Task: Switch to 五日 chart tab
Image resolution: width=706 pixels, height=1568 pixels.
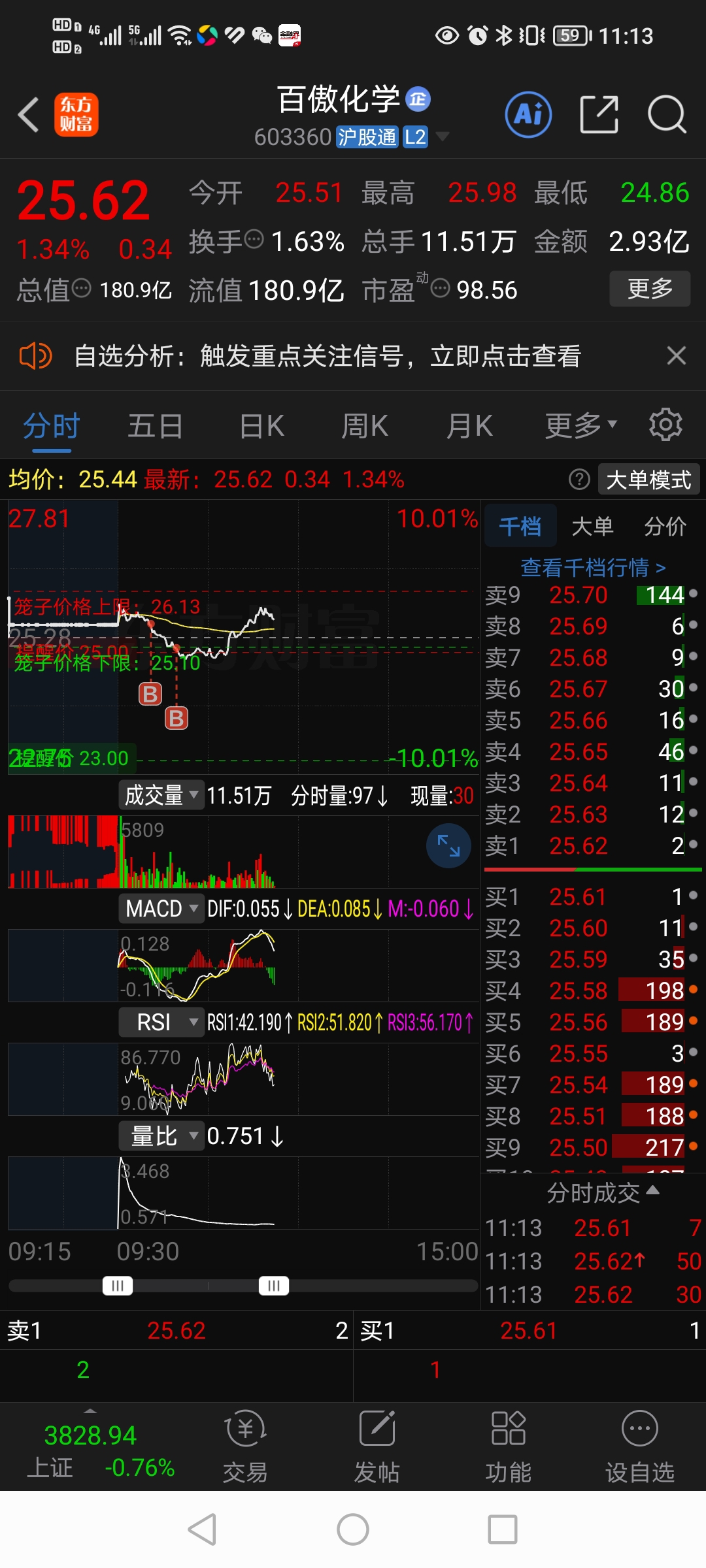Action: pyautogui.click(x=155, y=426)
